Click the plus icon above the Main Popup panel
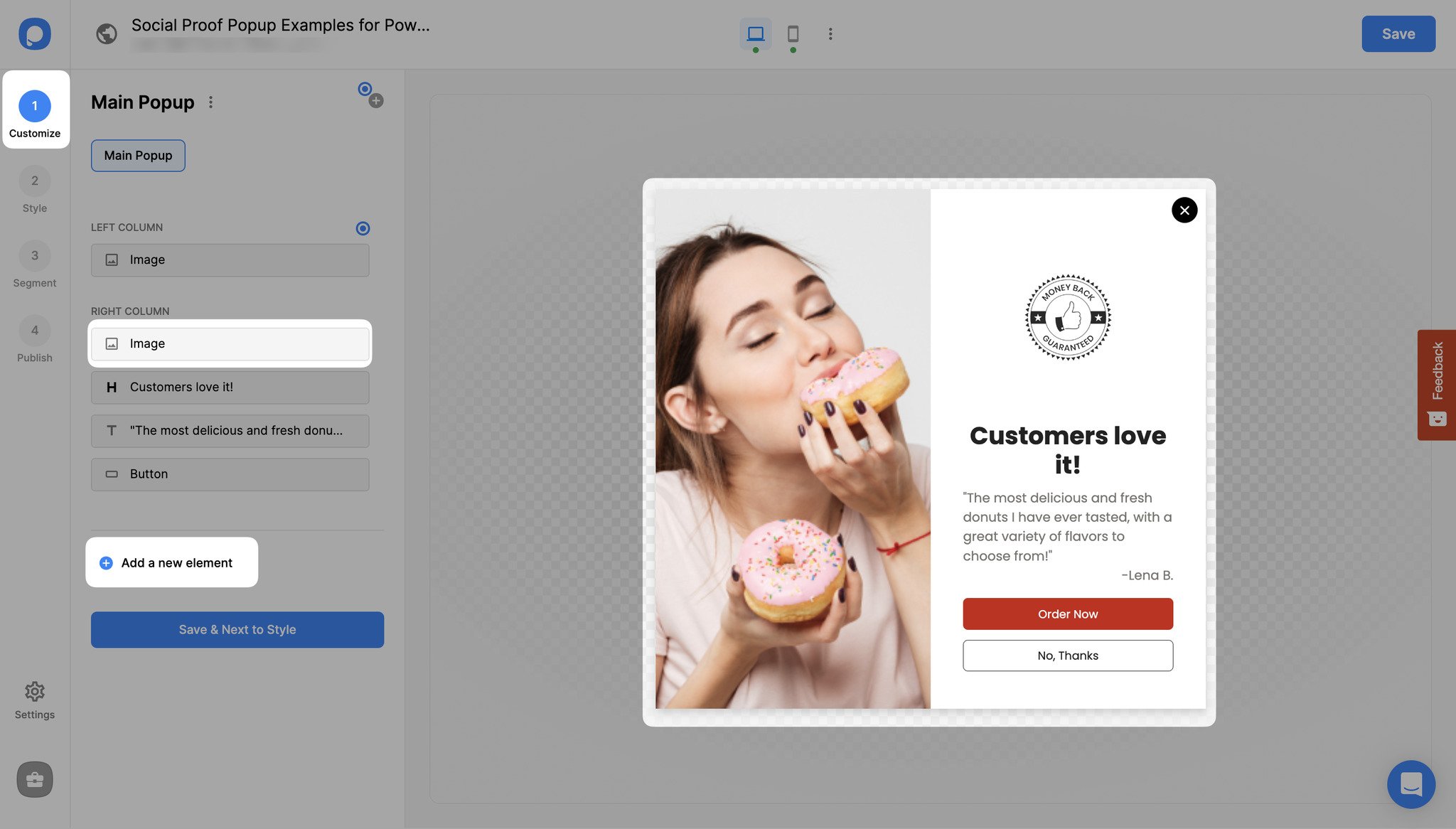Screen dimensions: 1456x829 click(x=376, y=100)
